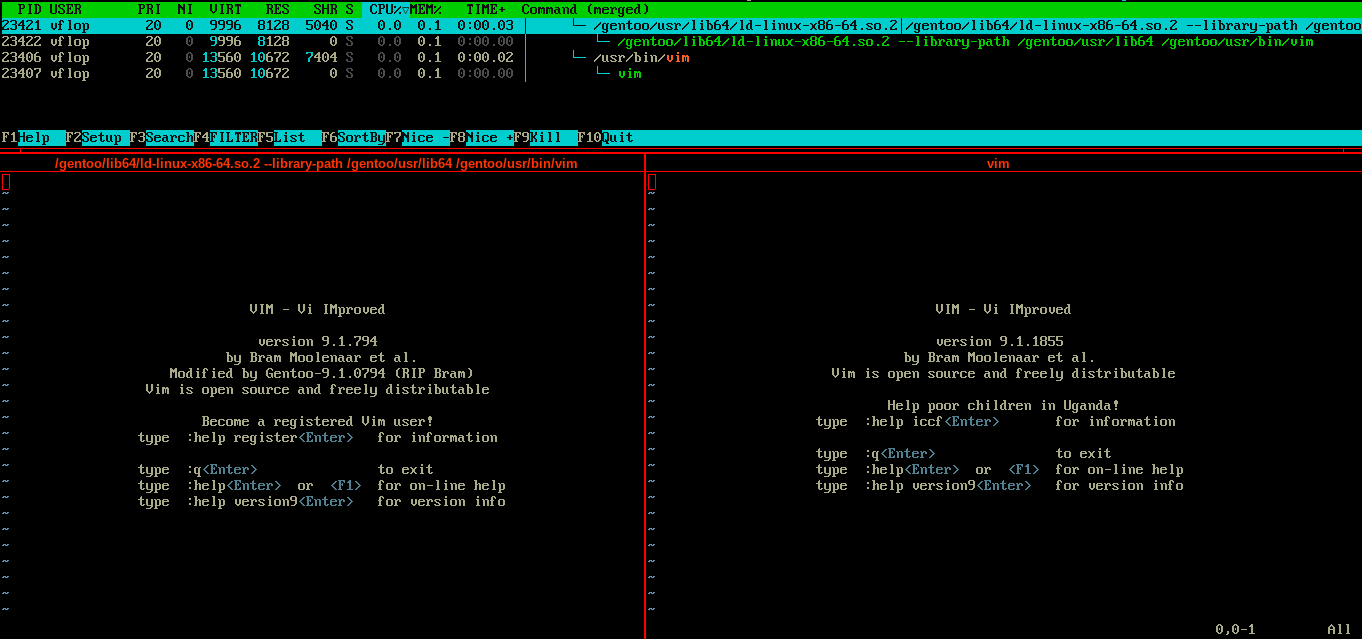Sort by RES column header
Viewport: 1362px width, 639px height.
tap(277, 9)
